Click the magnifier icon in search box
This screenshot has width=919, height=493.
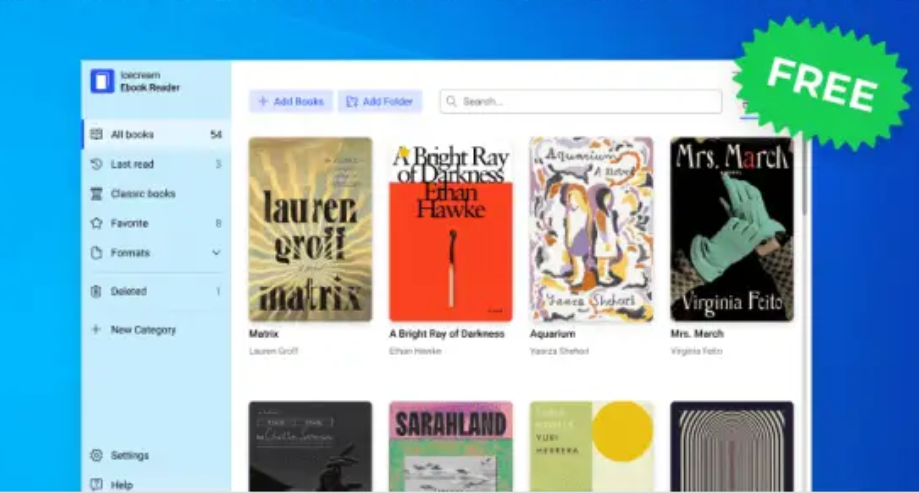pyautogui.click(x=451, y=101)
